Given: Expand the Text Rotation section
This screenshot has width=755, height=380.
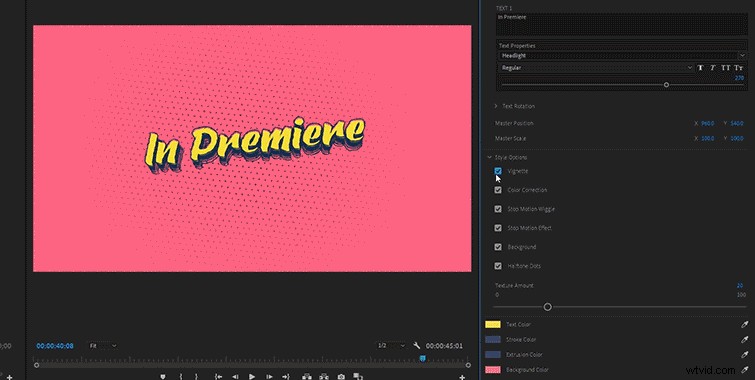Looking at the screenshot, I should click(x=495, y=106).
